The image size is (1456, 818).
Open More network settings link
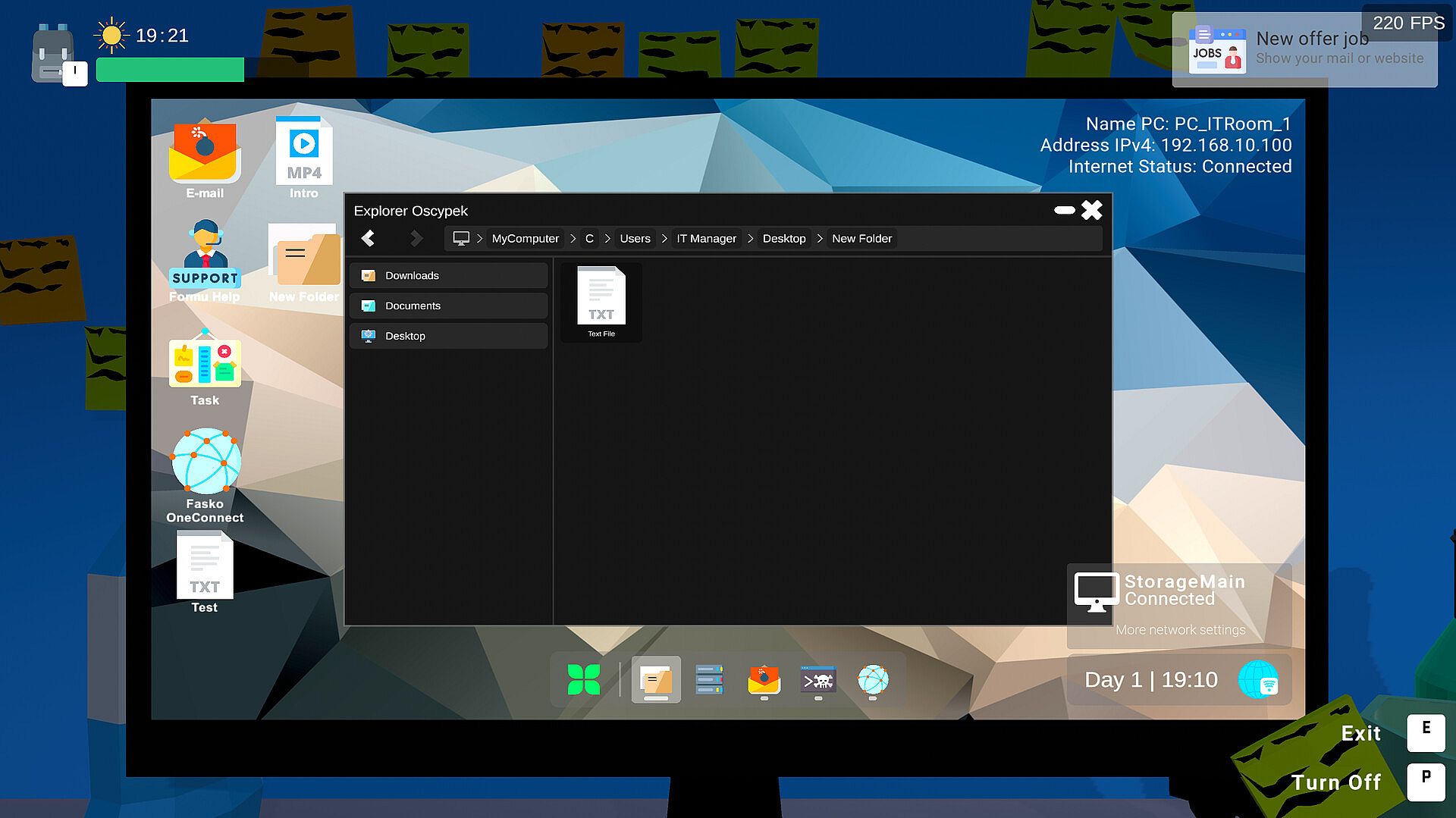1180,630
